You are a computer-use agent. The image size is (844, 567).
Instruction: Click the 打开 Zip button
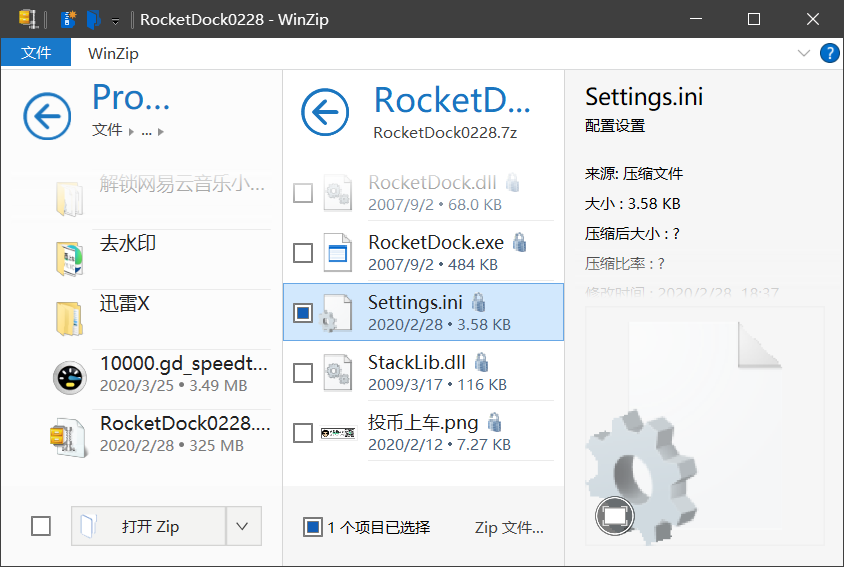(149, 526)
